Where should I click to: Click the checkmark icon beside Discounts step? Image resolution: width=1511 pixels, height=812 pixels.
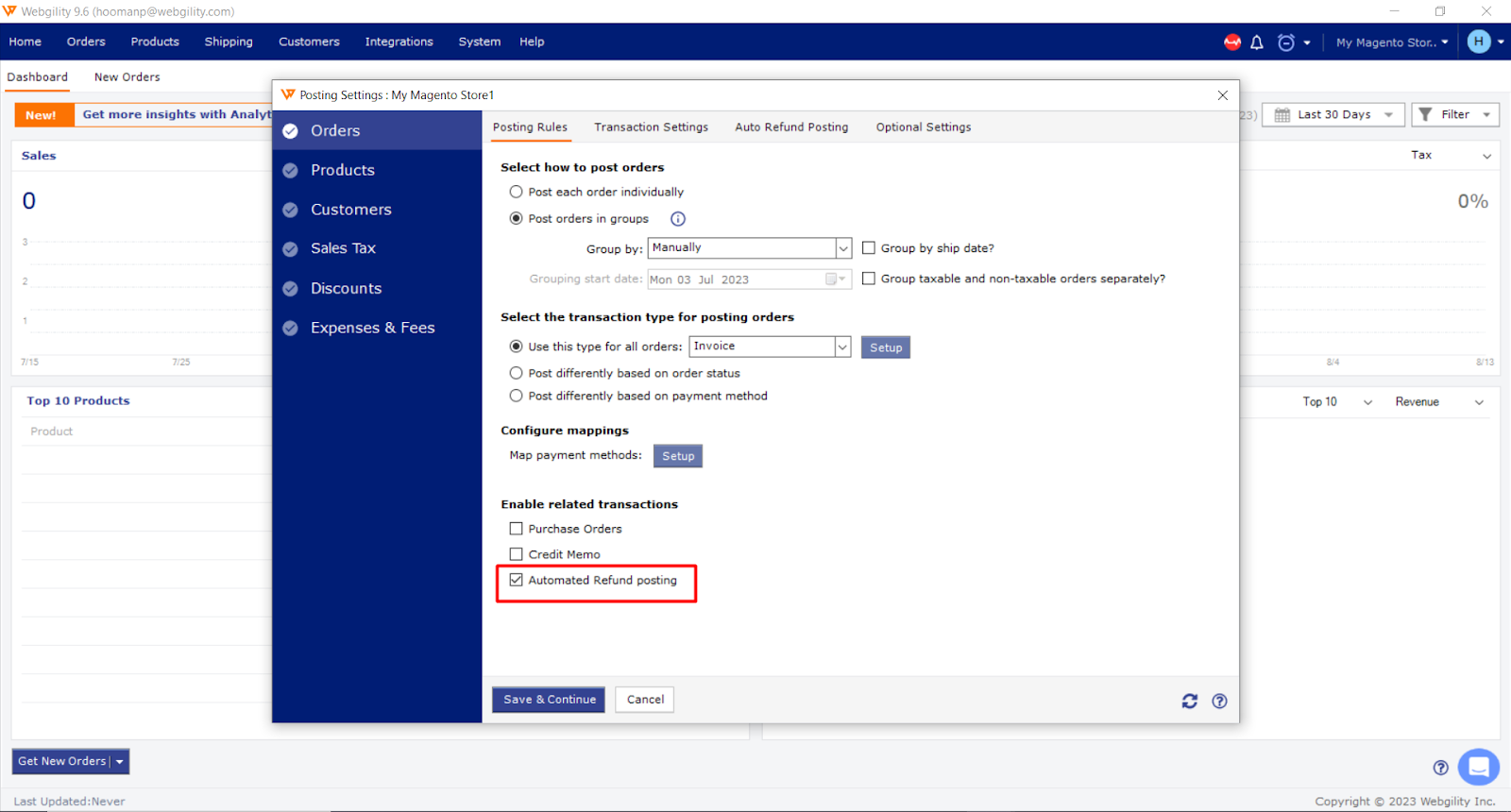pos(291,289)
